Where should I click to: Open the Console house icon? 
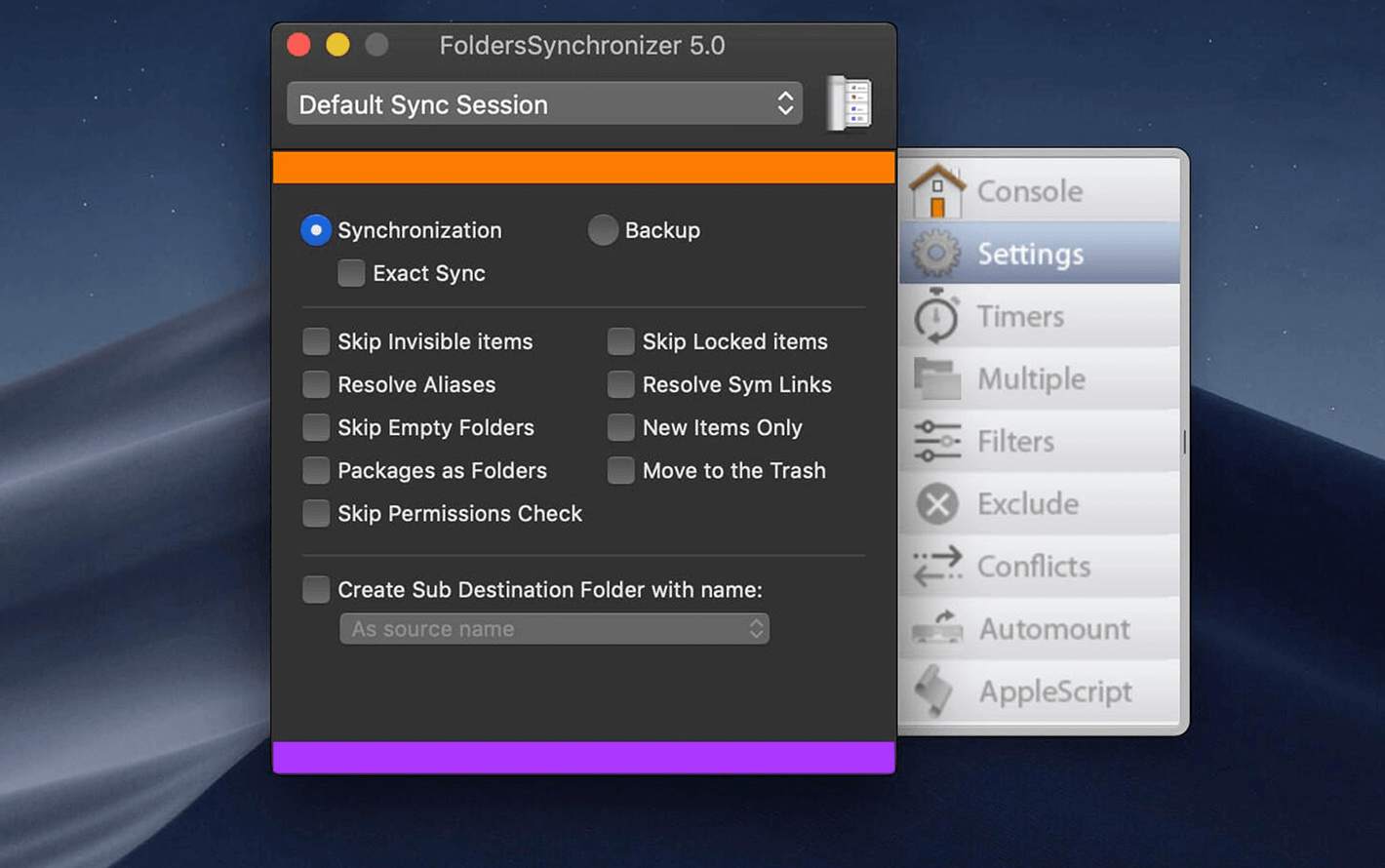click(x=937, y=190)
